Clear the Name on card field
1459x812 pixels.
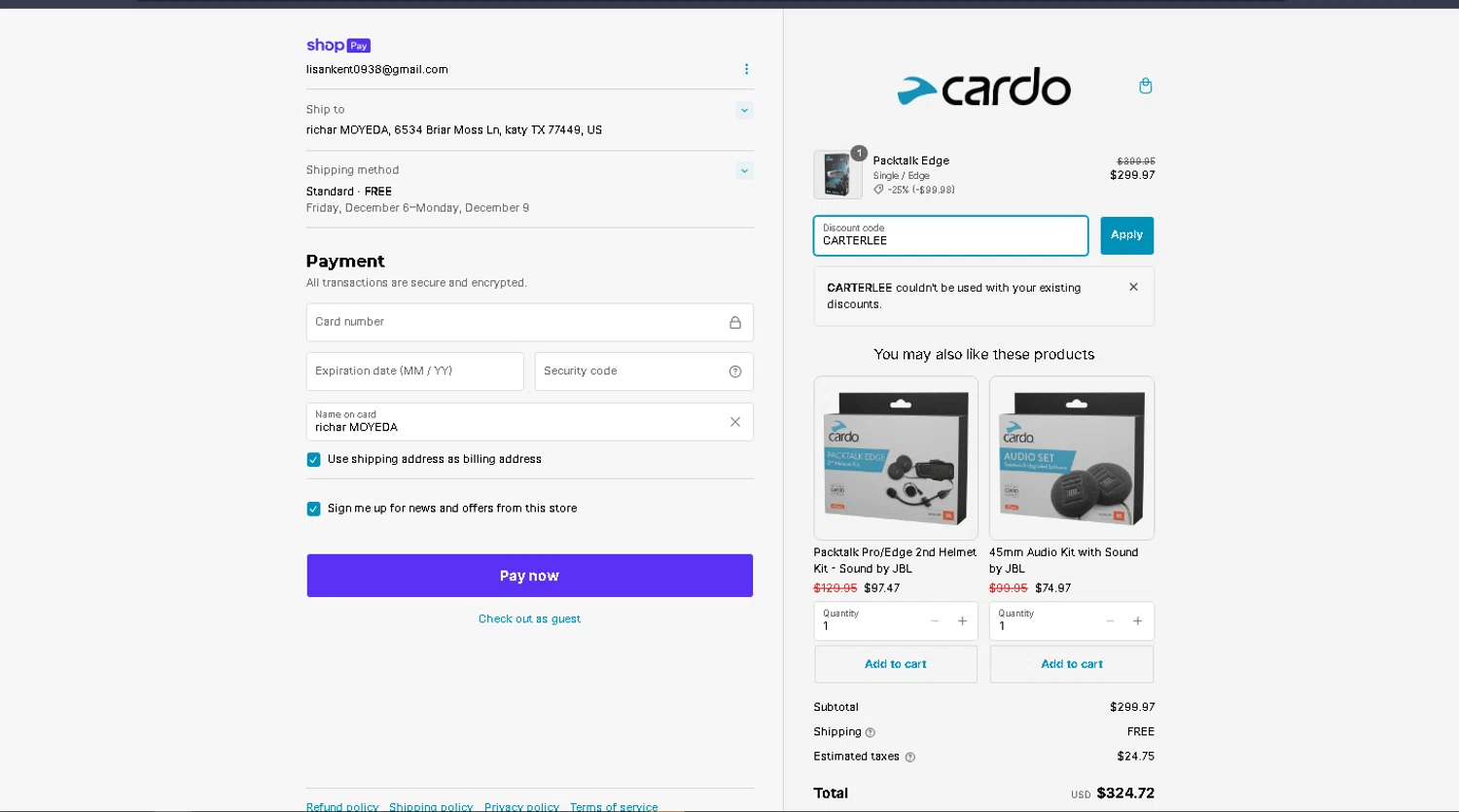tap(735, 422)
